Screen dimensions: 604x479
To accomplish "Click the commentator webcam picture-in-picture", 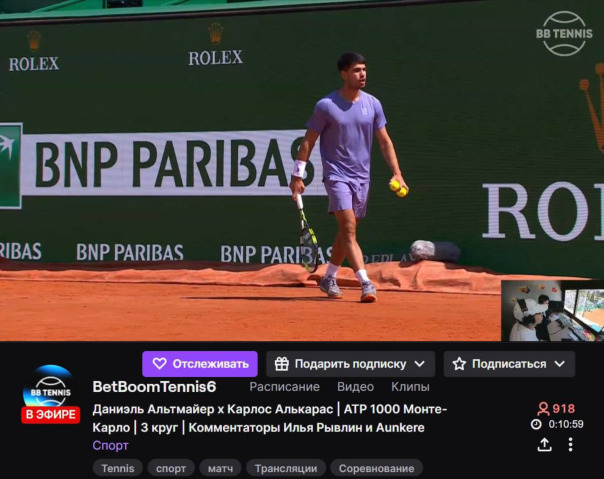I will (x=552, y=311).
